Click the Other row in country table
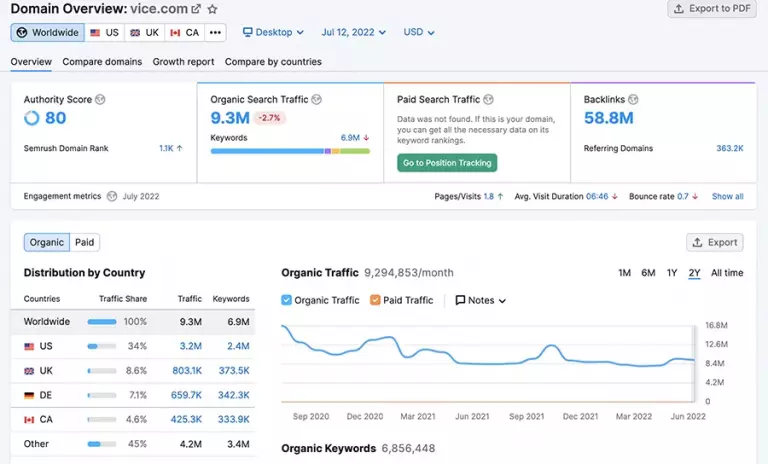768x464 pixels. (x=133, y=444)
